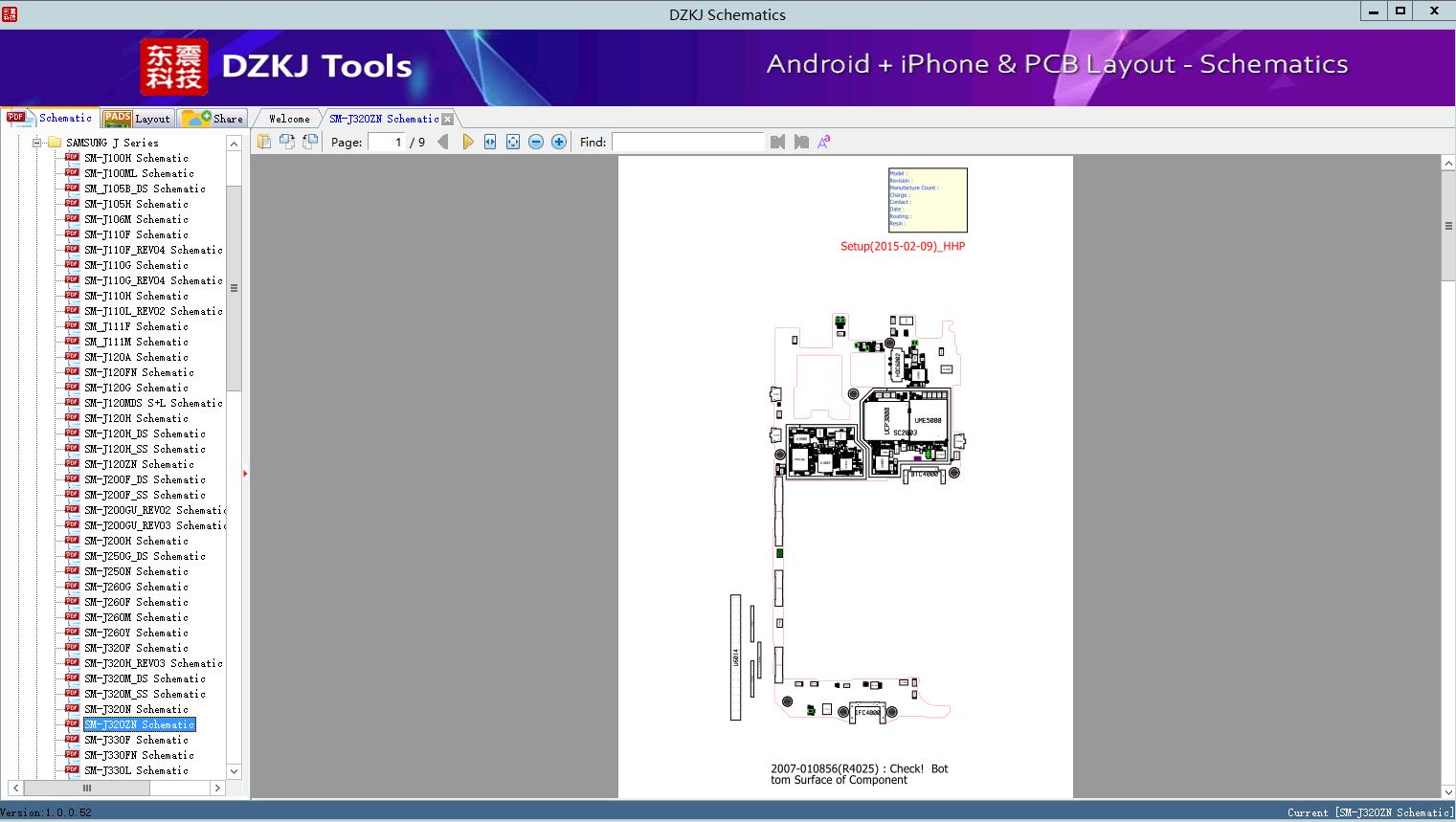Maximize the DZKJ Schematics window
1456x822 pixels.
point(1400,11)
